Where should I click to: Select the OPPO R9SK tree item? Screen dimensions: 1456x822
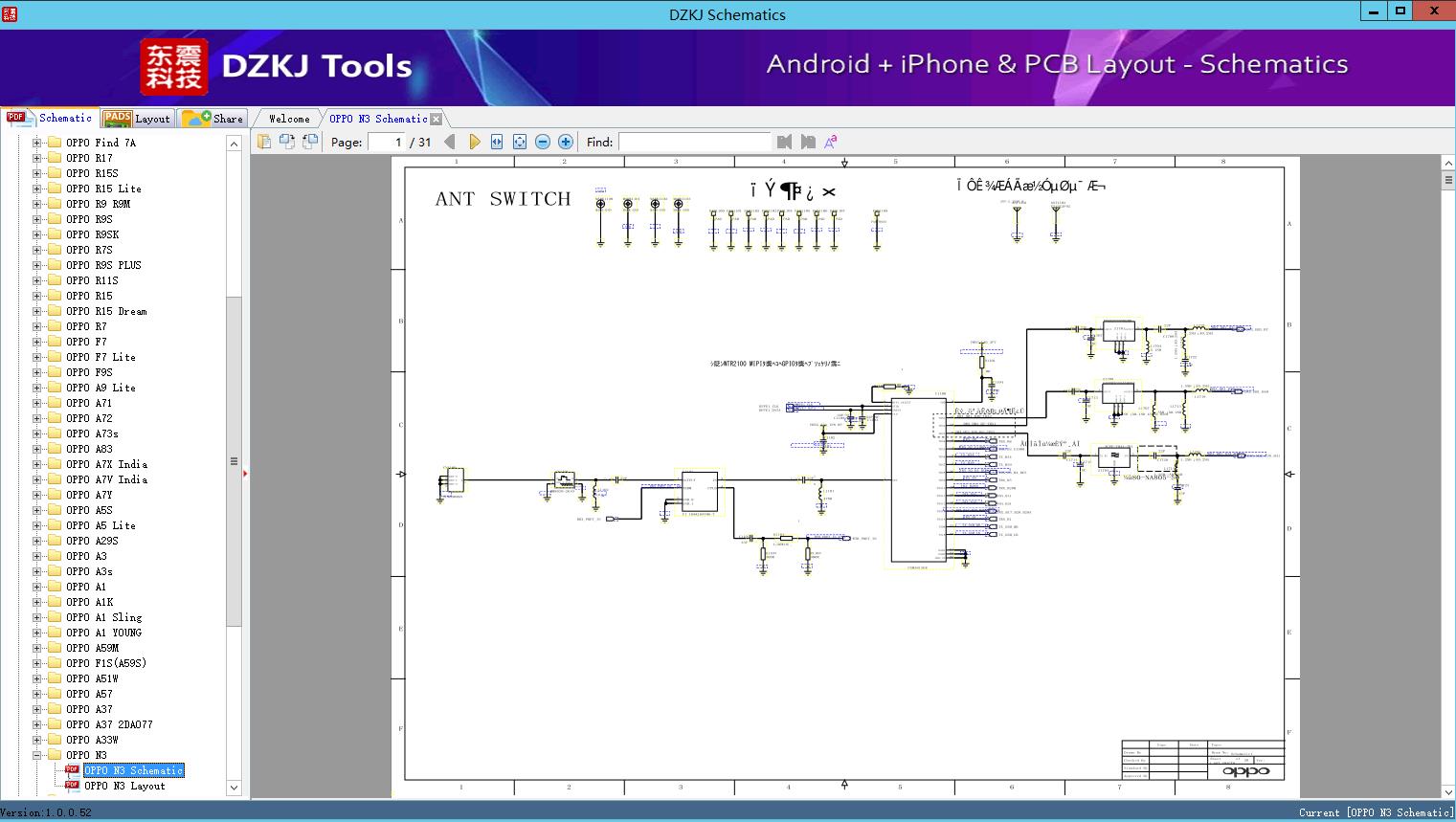93,234
